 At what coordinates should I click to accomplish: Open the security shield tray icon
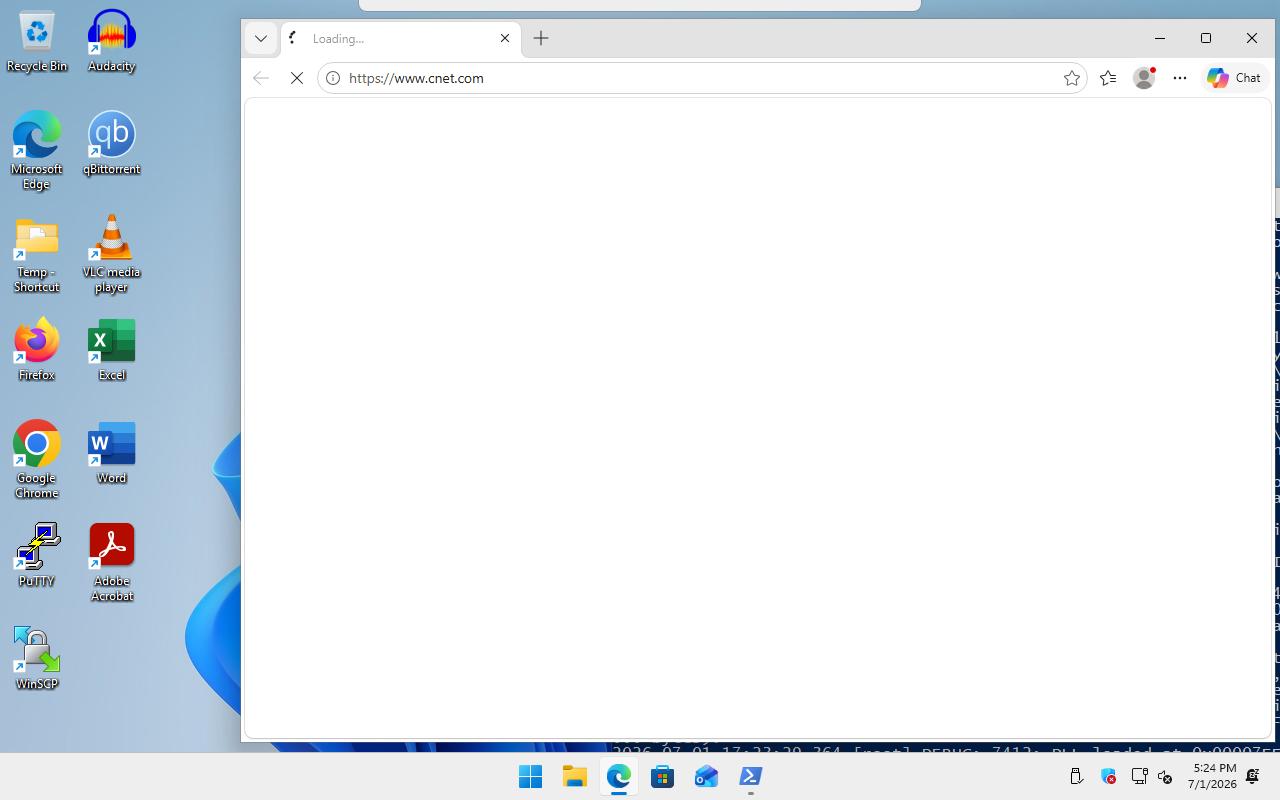[1108, 776]
